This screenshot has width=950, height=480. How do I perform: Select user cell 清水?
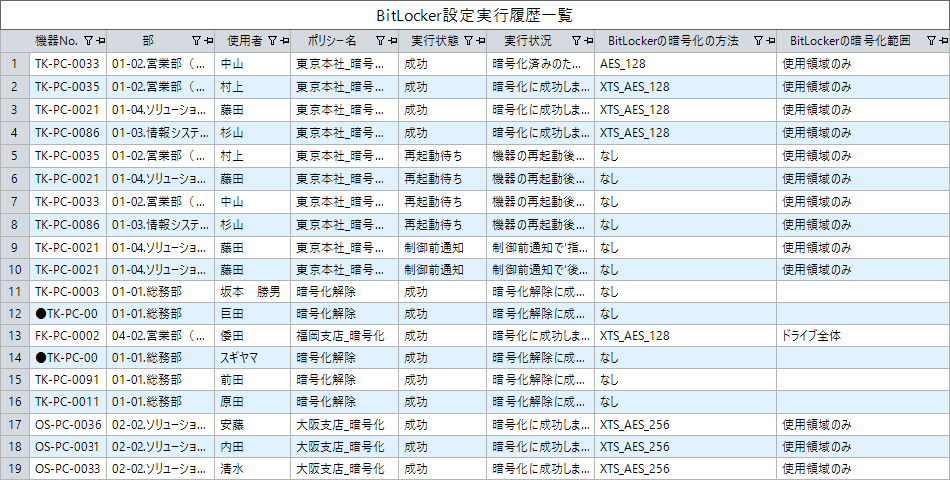tap(252, 468)
